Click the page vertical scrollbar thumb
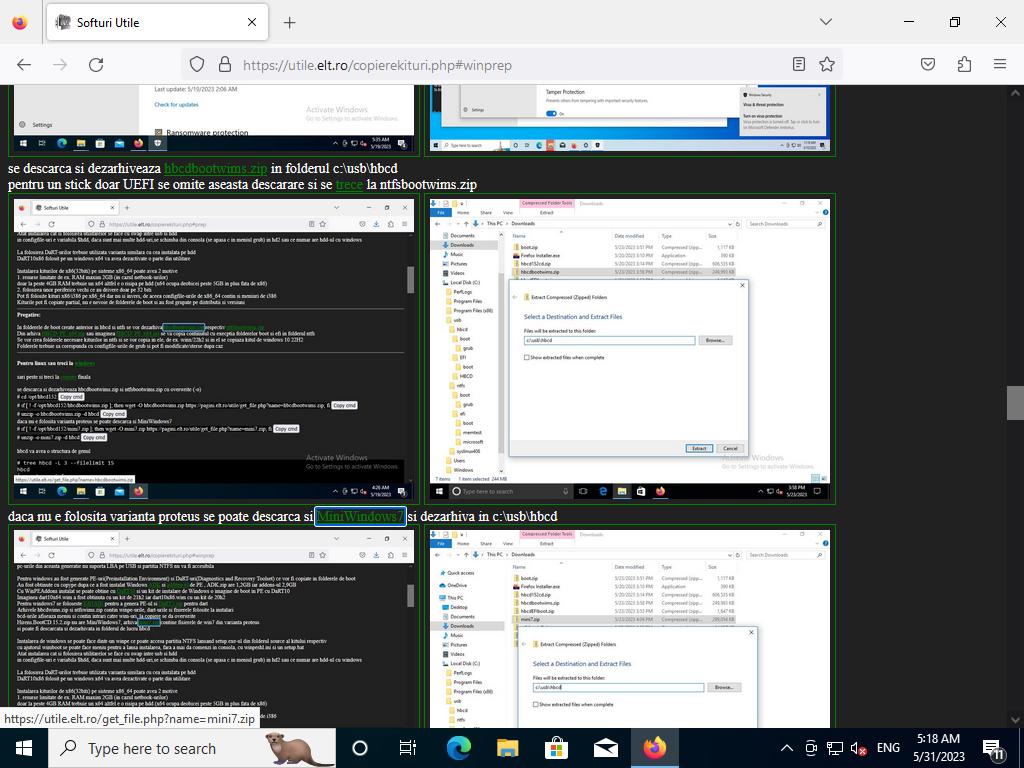The image size is (1024, 768). pos(1015,402)
